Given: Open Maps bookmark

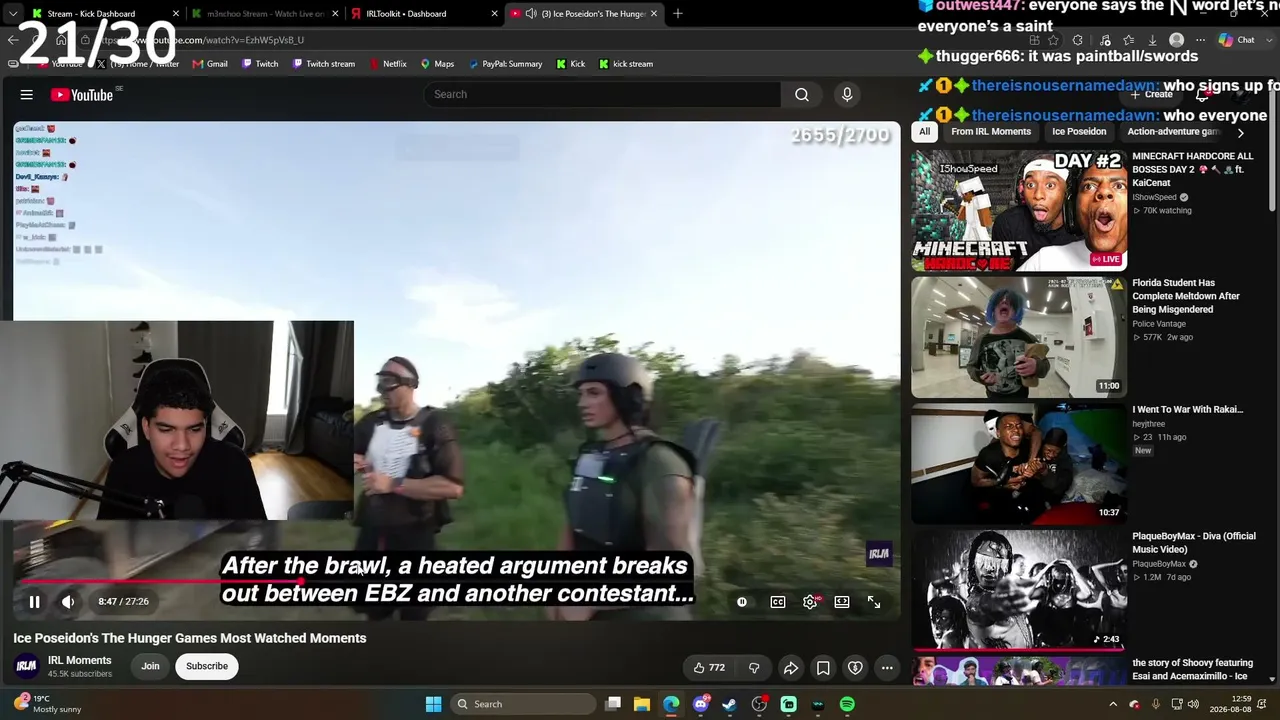Looking at the screenshot, I should pyautogui.click(x=437, y=64).
